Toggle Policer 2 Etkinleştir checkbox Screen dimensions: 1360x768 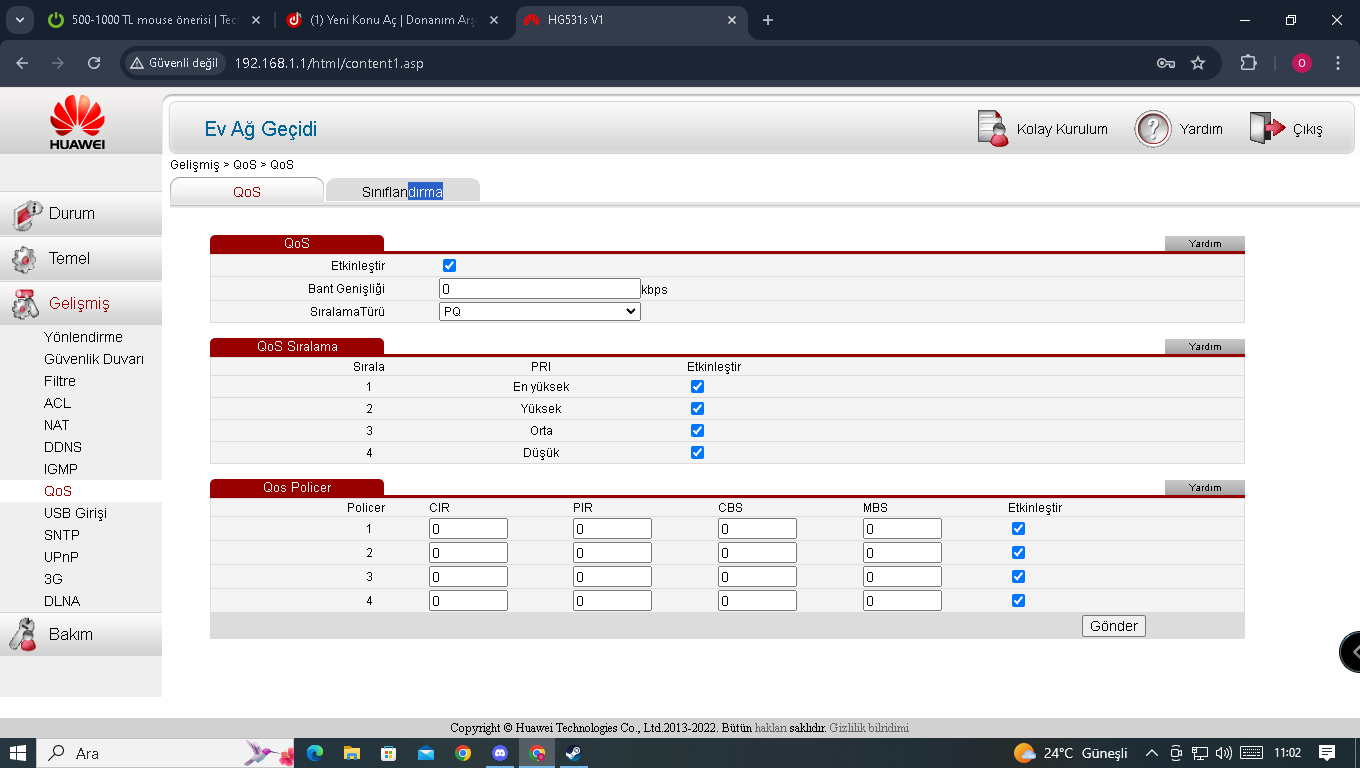tap(1018, 552)
